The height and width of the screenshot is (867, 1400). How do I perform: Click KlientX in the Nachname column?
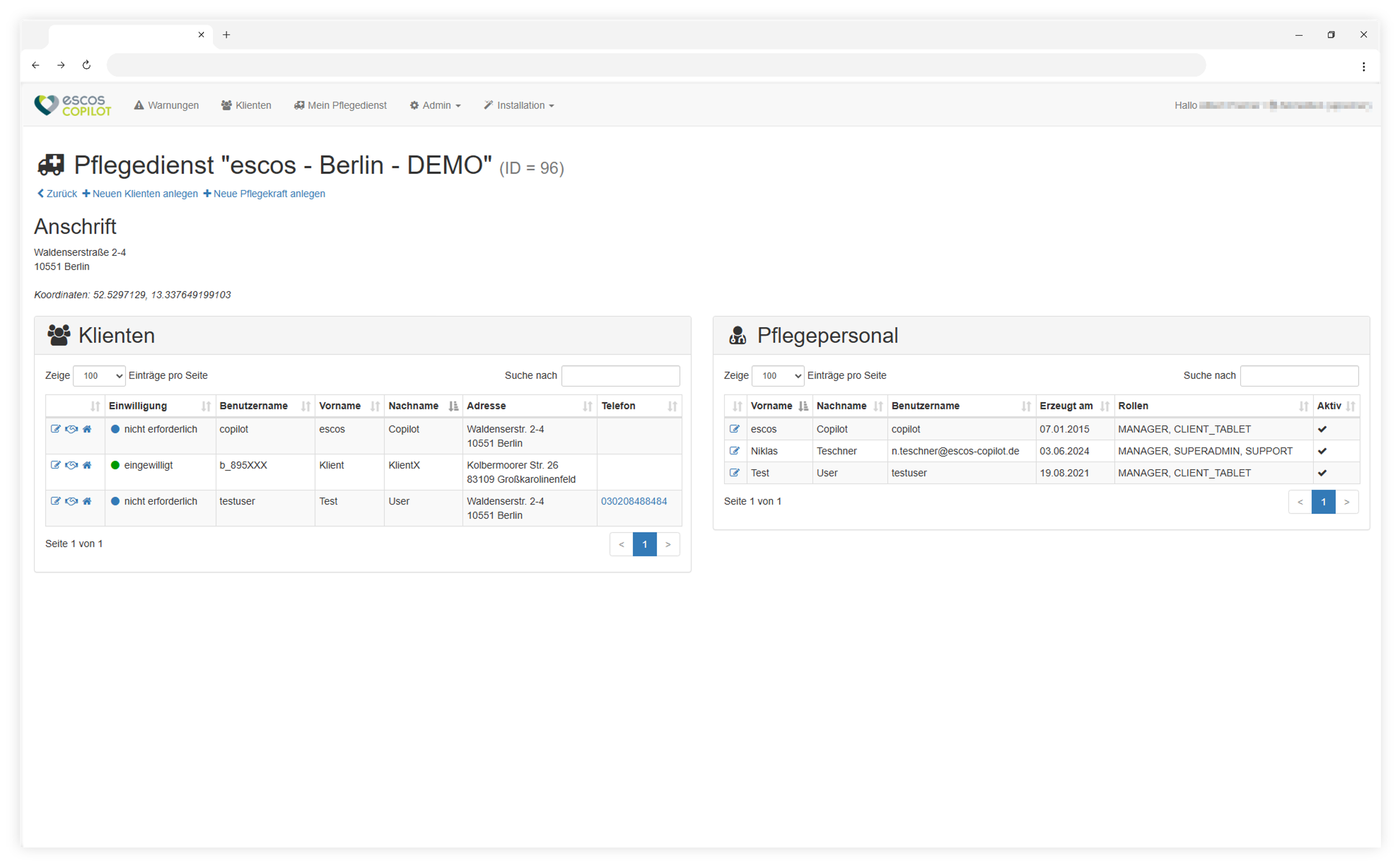[404, 465]
